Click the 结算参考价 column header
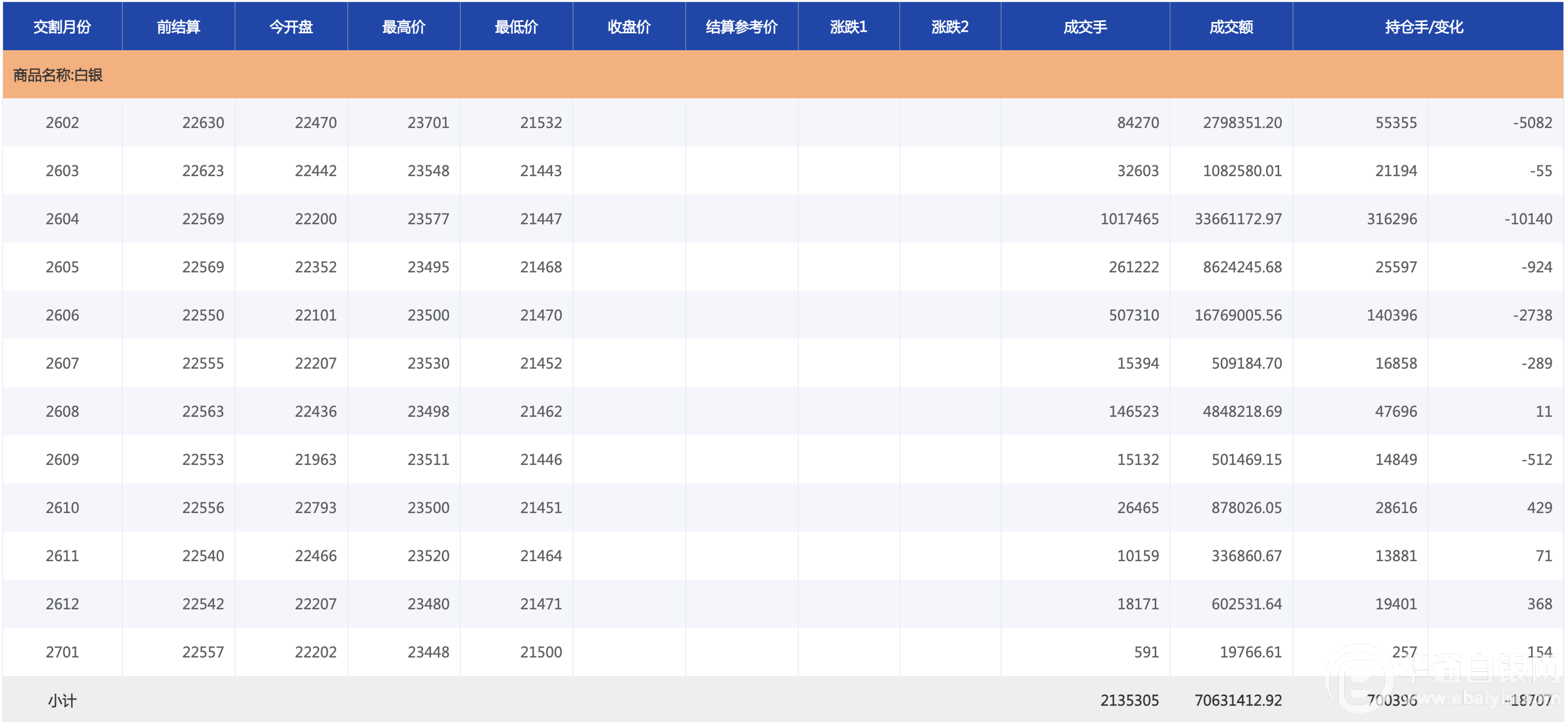Viewport: 1568px width, 722px height. click(741, 27)
